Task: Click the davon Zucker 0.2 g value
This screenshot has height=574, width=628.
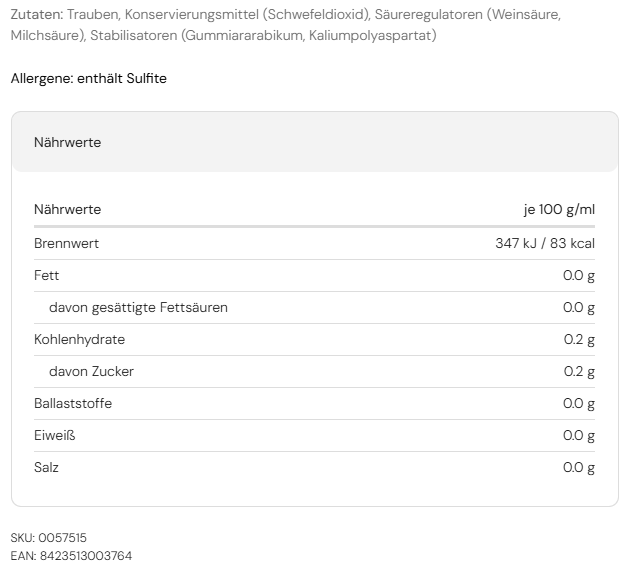Action: (578, 371)
